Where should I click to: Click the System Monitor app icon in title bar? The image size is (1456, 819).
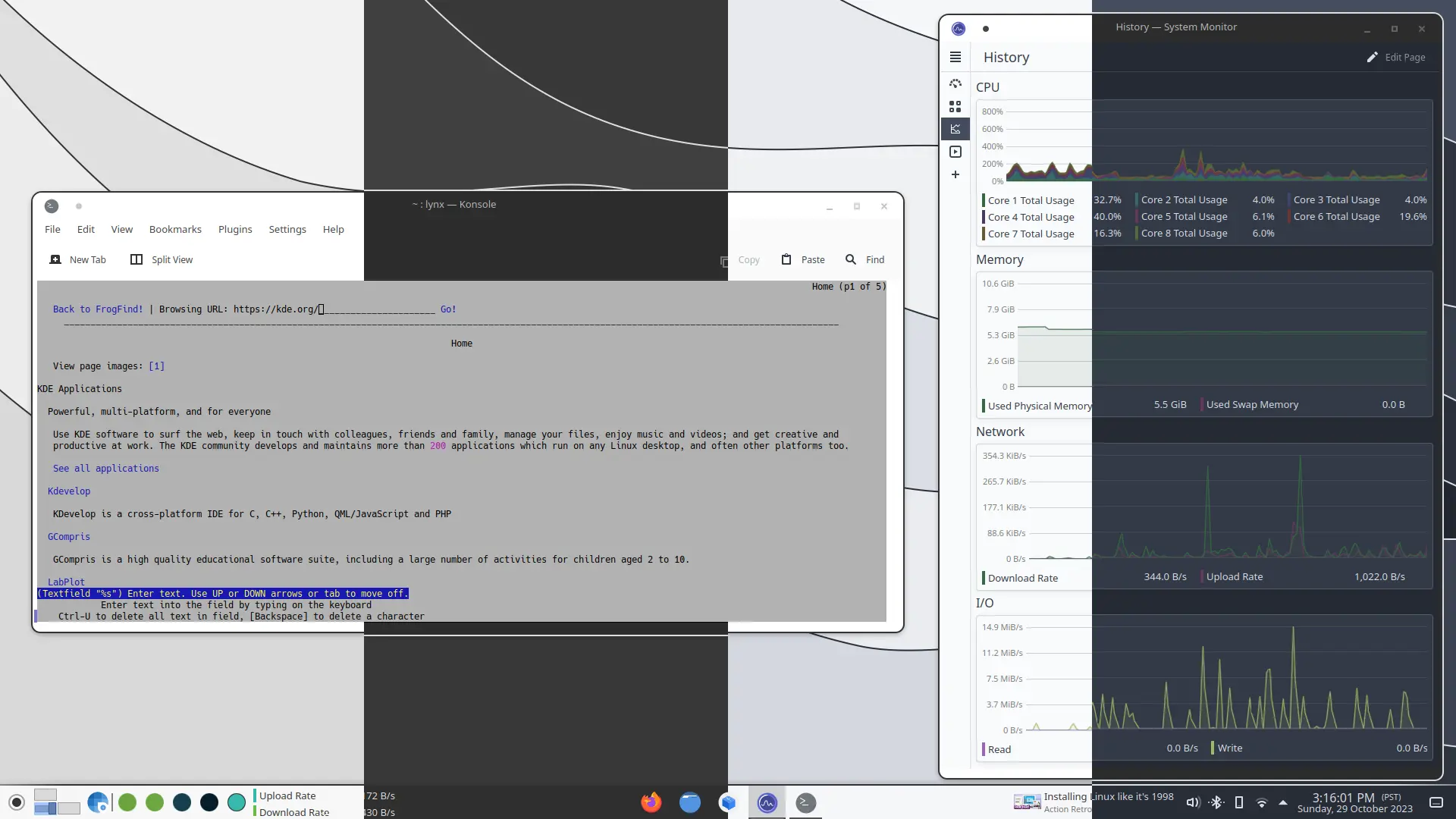click(959, 29)
